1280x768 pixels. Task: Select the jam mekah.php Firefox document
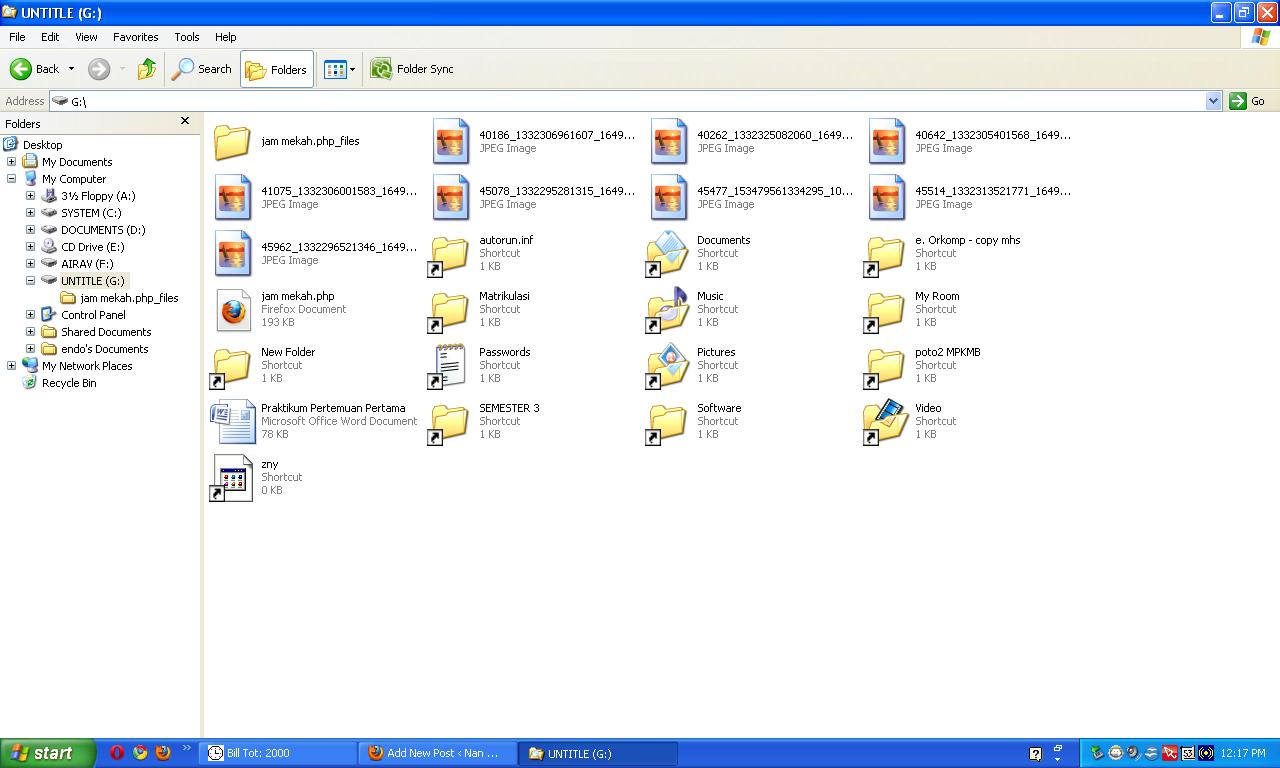(x=232, y=309)
